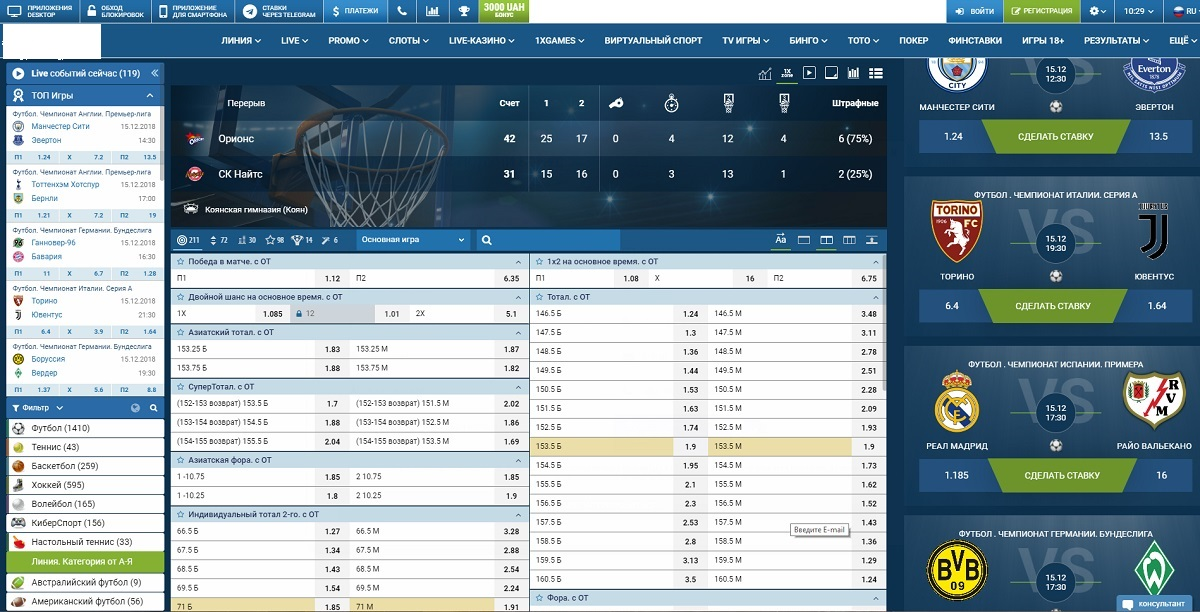Open the video play stream icon
Screen dimensions: 1200x612
pyautogui.click(x=809, y=73)
